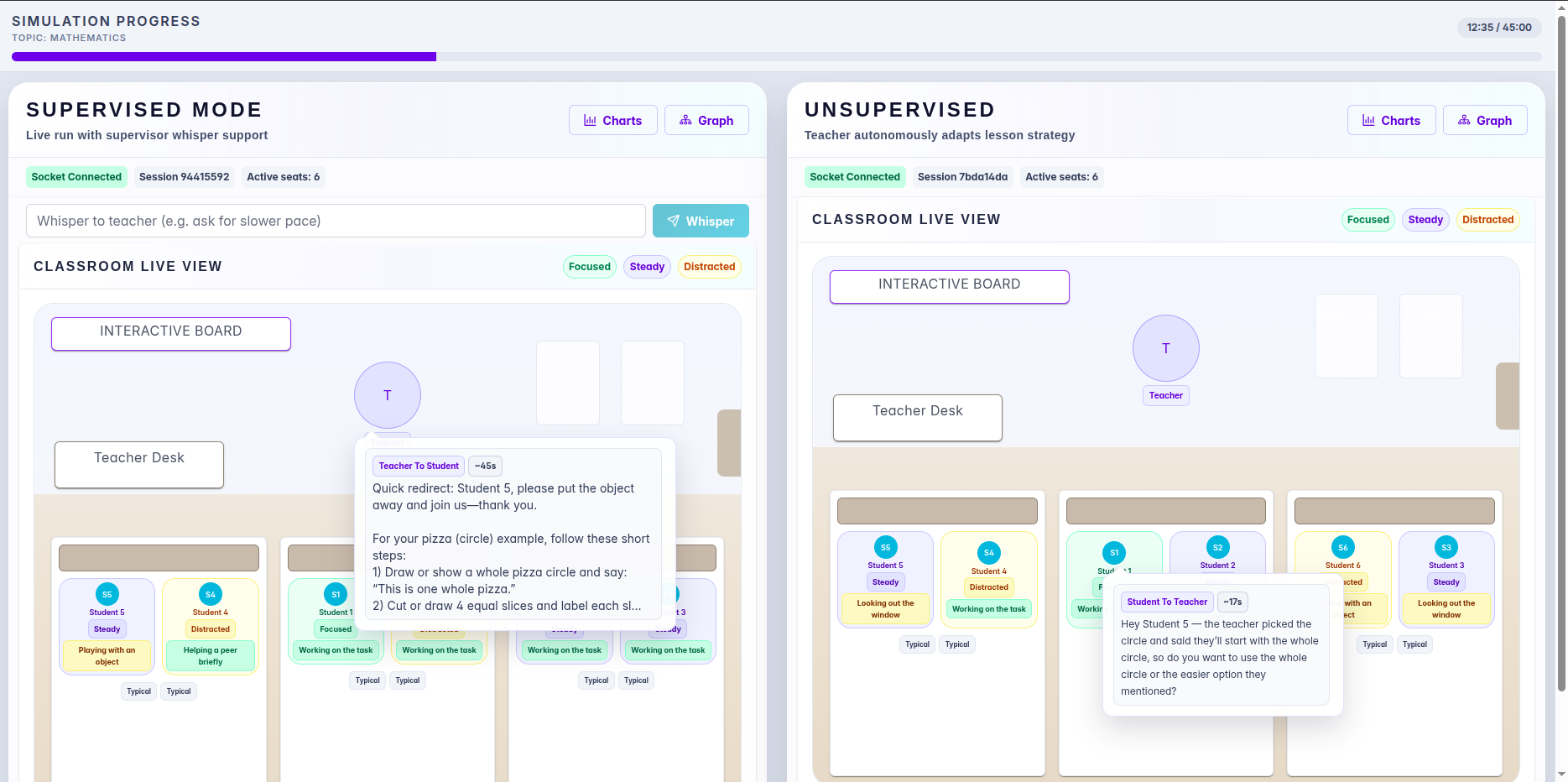Click S5 student avatar in unsupervised view

point(886,547)
